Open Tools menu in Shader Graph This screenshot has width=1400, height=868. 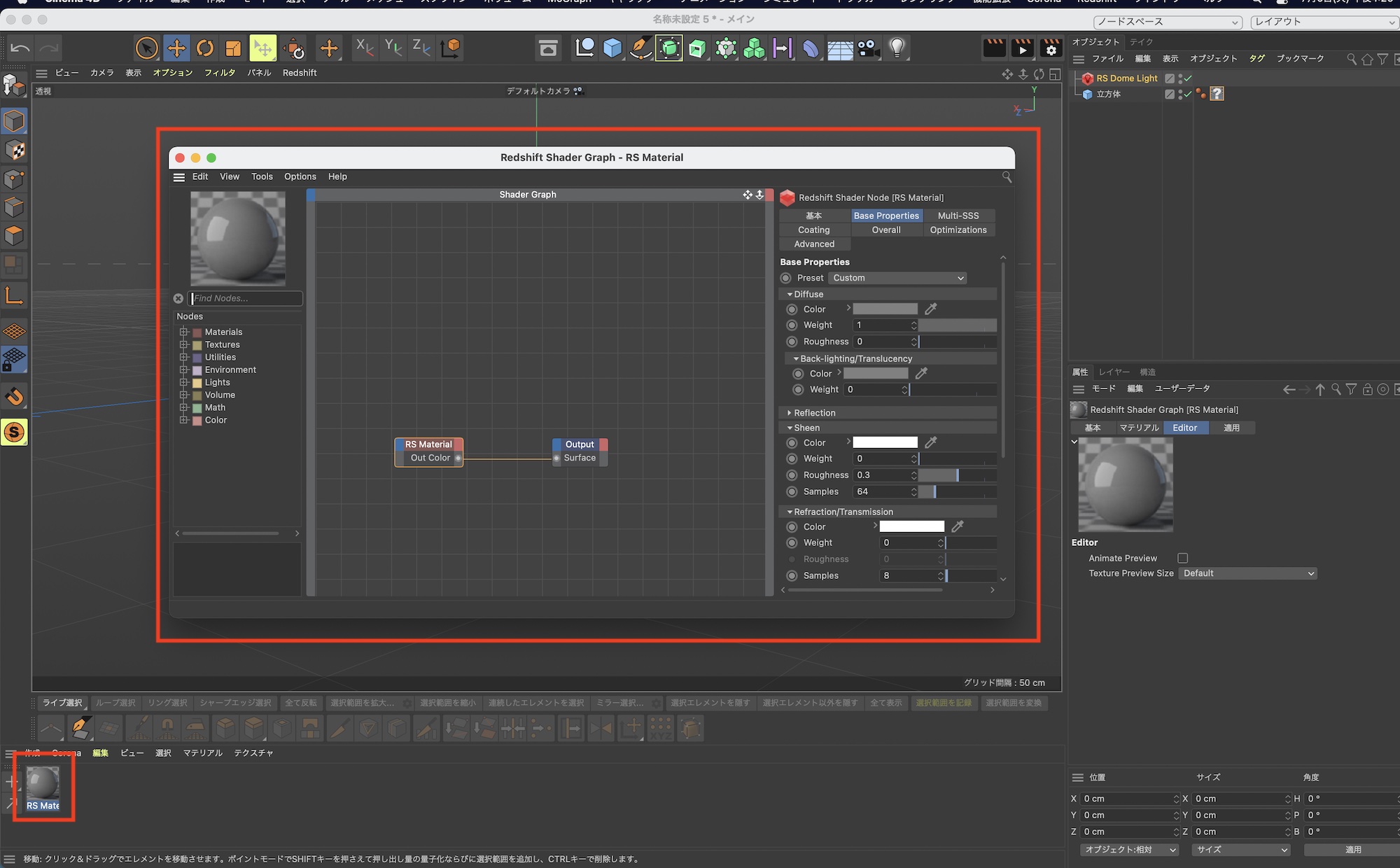click(x=262, y=176)
